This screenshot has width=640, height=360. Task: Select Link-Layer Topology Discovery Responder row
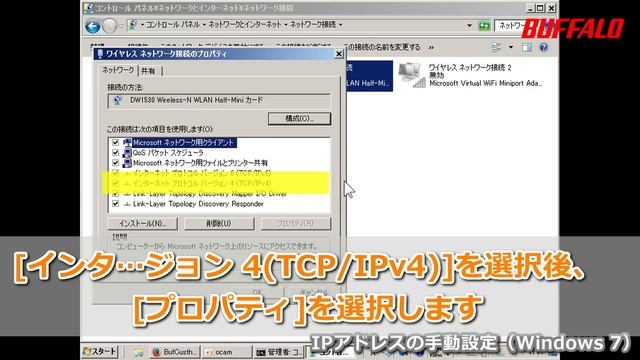tap(198, 204)
